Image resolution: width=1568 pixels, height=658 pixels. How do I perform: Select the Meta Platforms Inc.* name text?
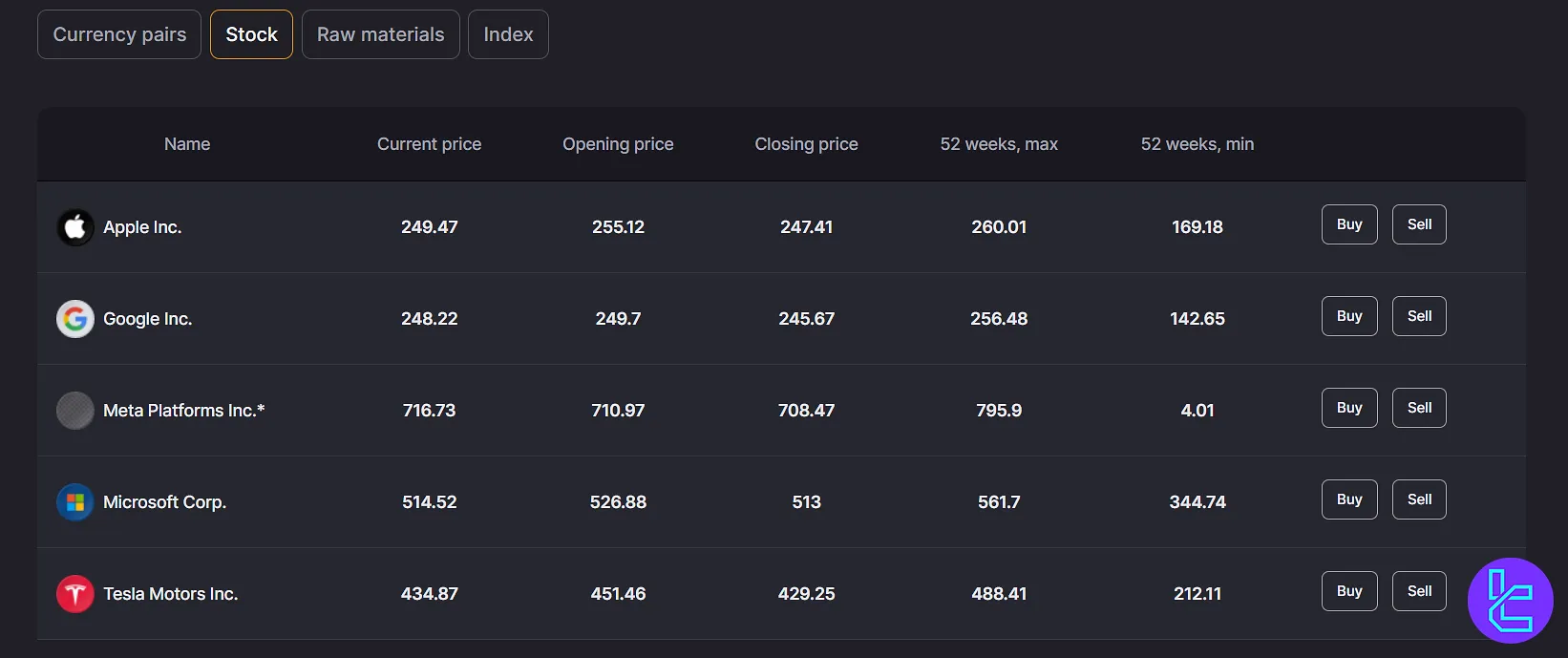[x=184, y=411]
